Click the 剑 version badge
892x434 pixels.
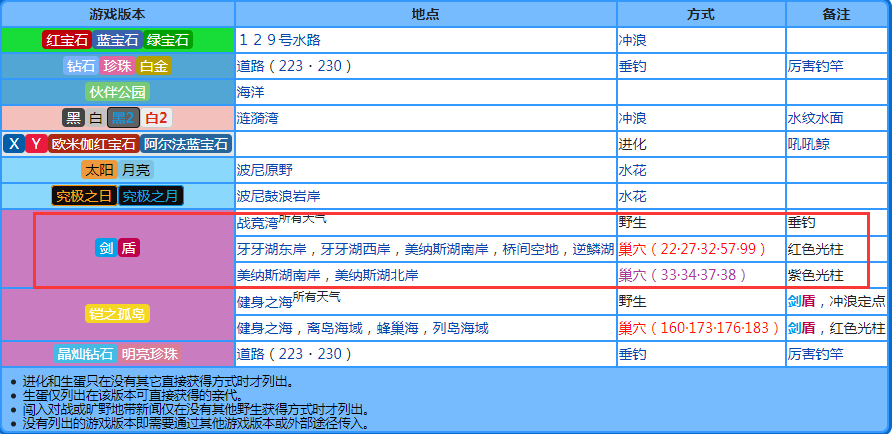(x=106, y=249)
